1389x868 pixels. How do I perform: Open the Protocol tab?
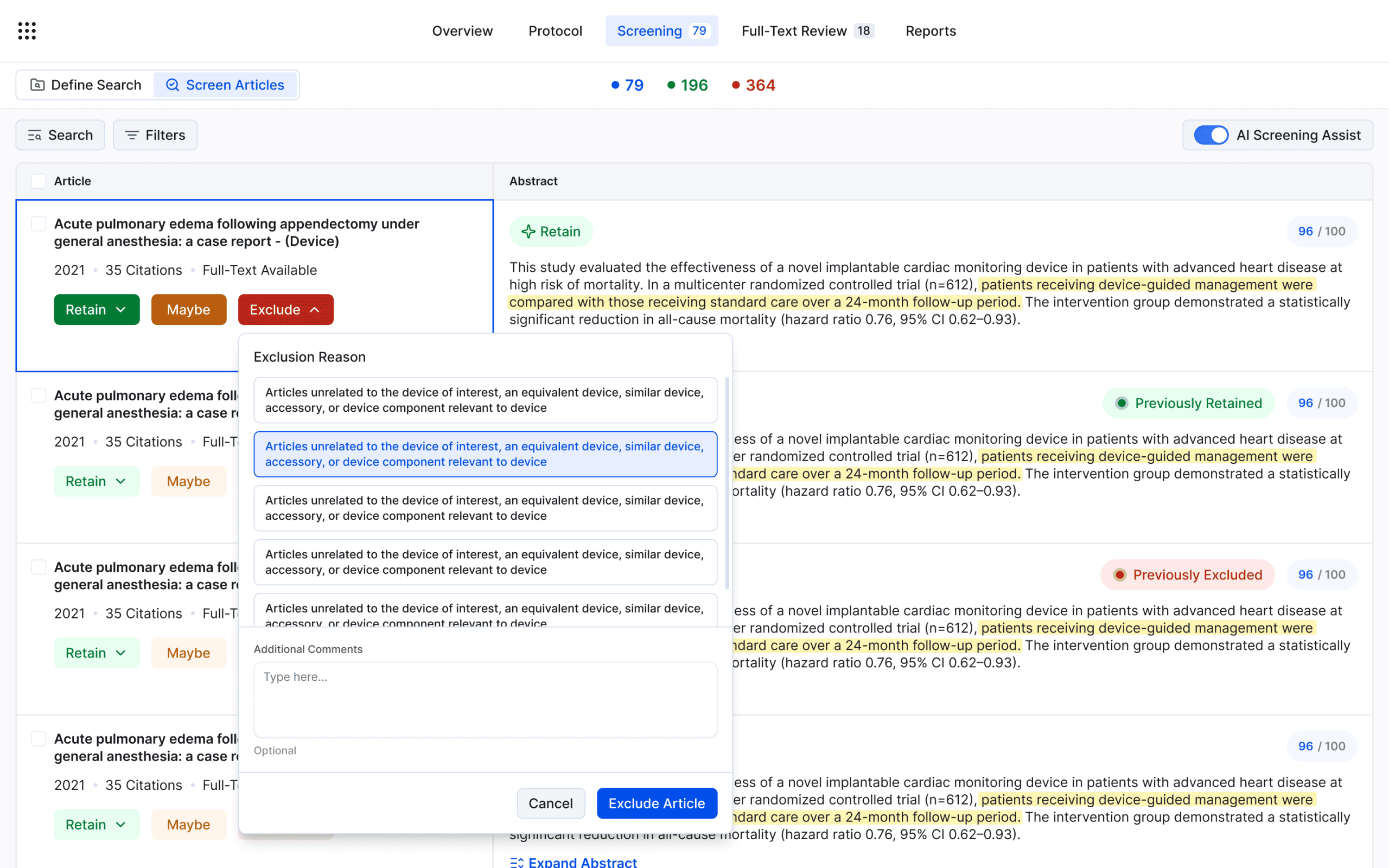click(x=555, y=31)
